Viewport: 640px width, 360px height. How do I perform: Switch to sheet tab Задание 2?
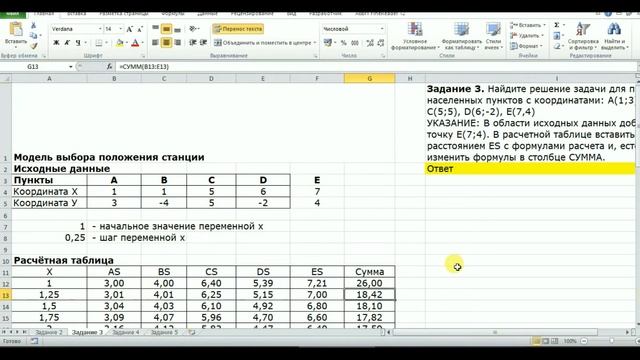tap(49, 332)
